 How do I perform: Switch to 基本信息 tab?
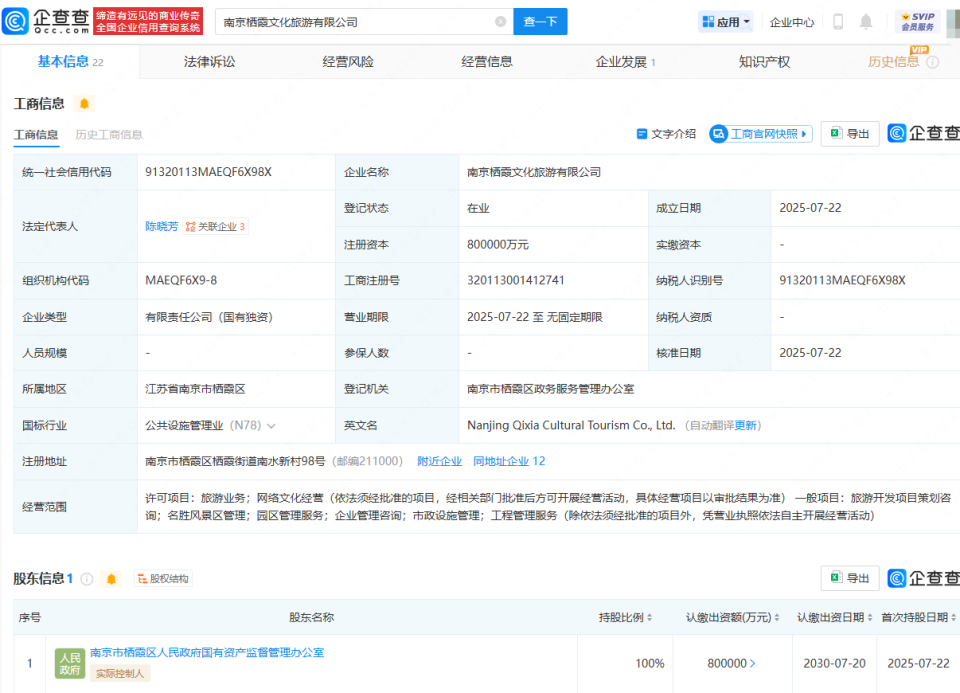point(70,62)
